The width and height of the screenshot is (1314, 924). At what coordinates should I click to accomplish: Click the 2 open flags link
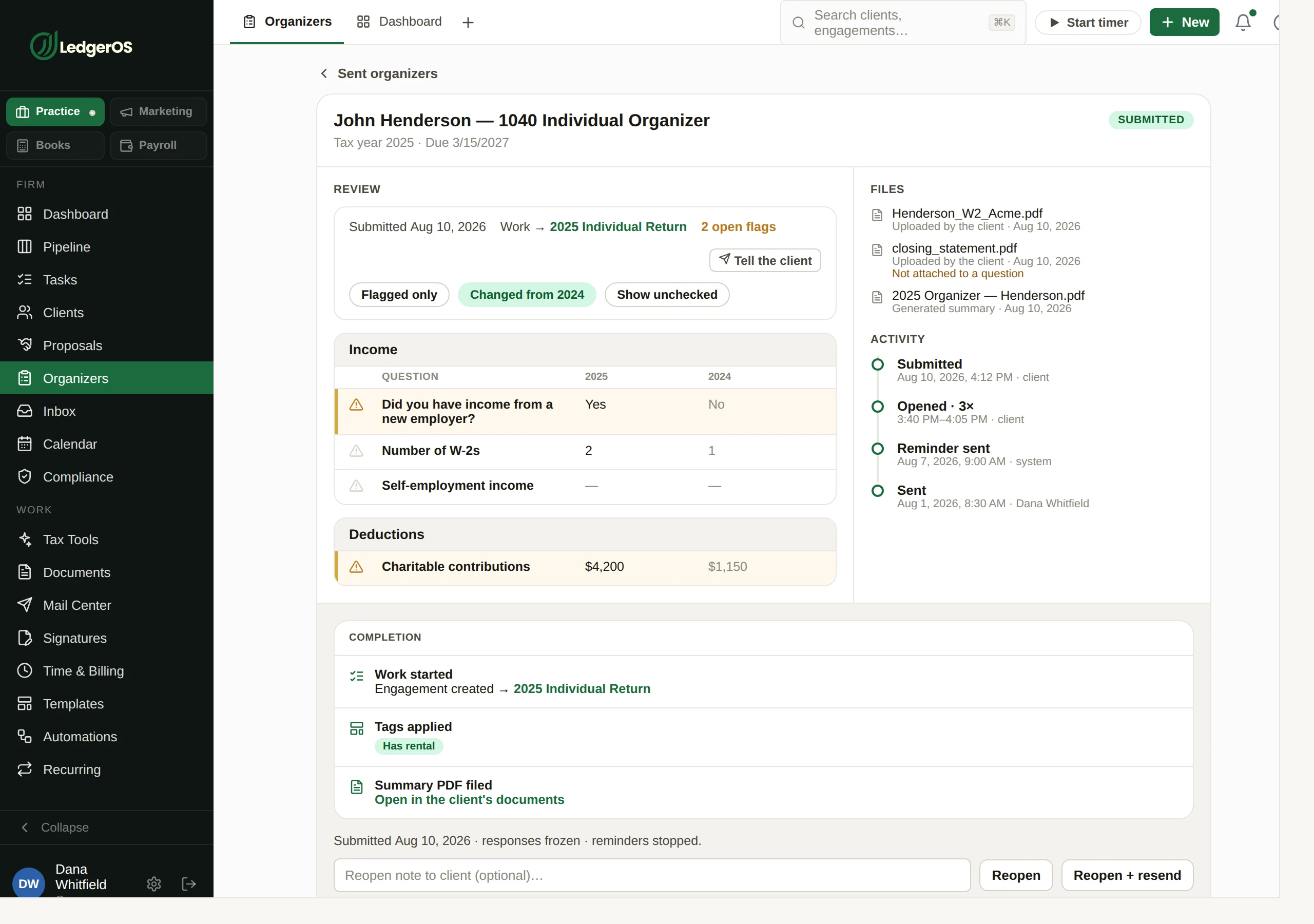tap(738, 227)
